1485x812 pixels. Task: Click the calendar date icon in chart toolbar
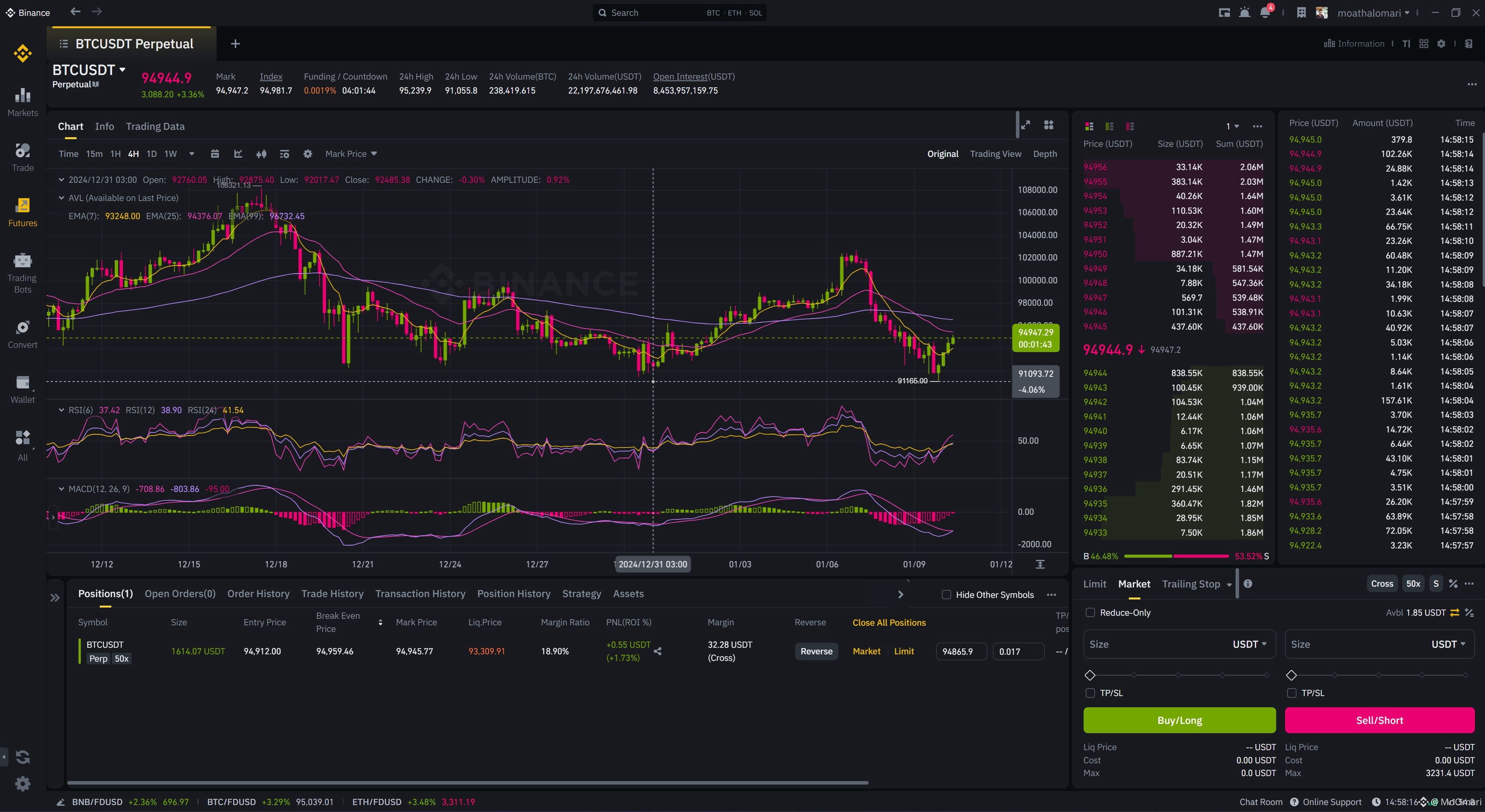215,154
